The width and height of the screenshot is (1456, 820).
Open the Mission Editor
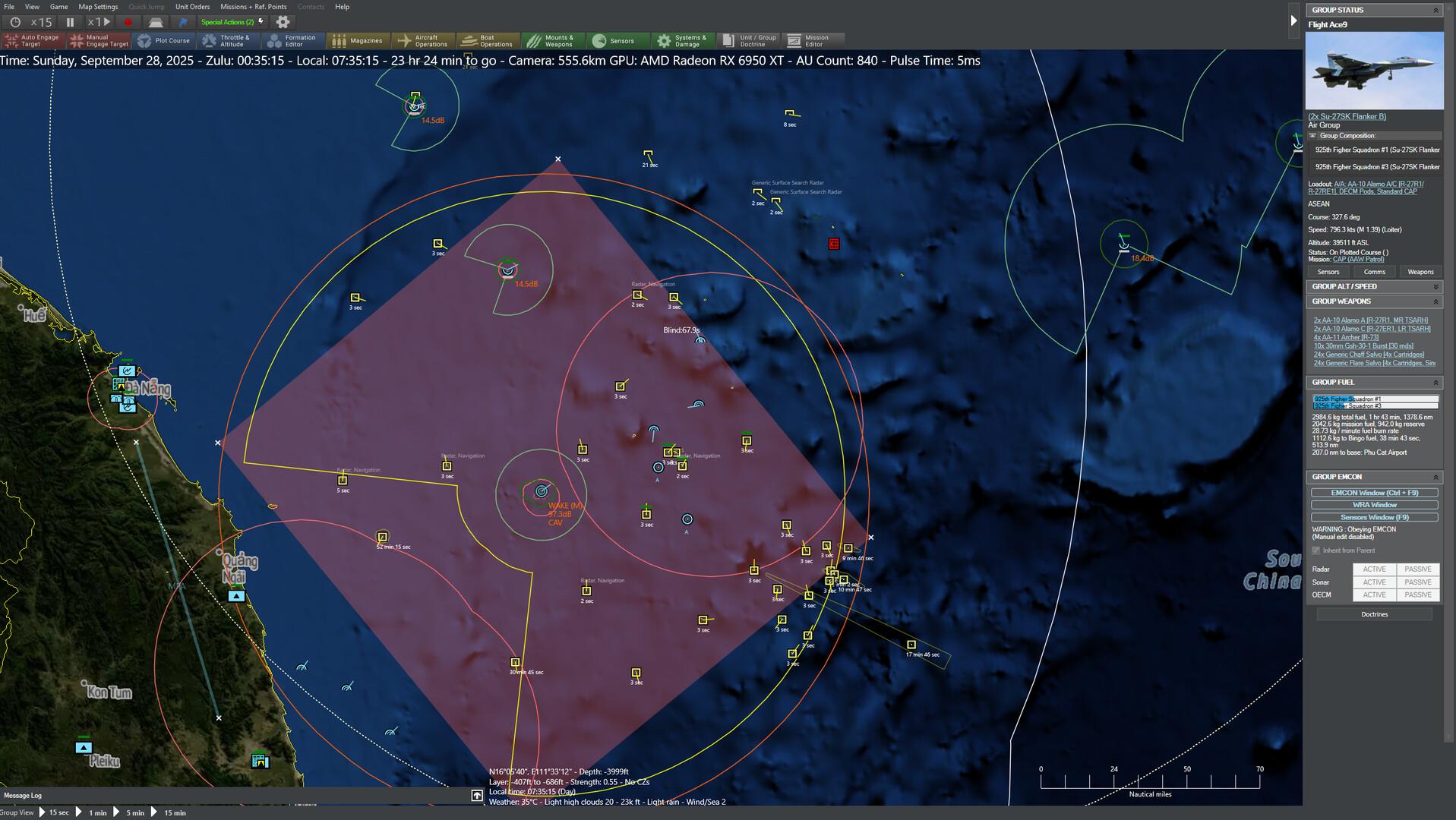809,40
